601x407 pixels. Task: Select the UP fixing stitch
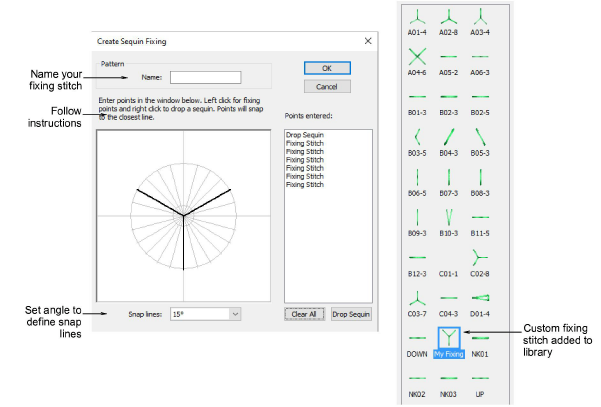[x=480, y=378]
